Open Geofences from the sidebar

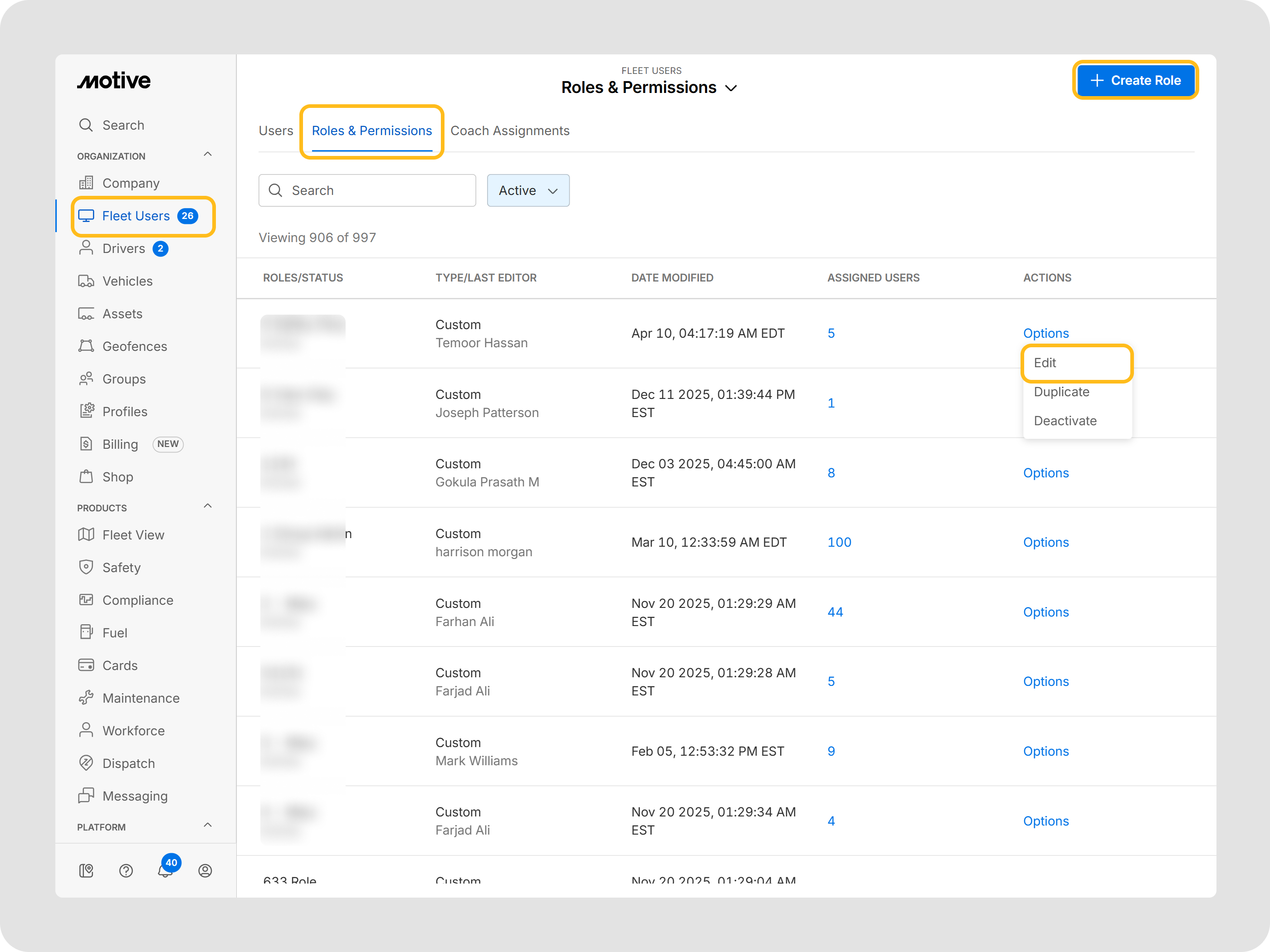point(134,346)
